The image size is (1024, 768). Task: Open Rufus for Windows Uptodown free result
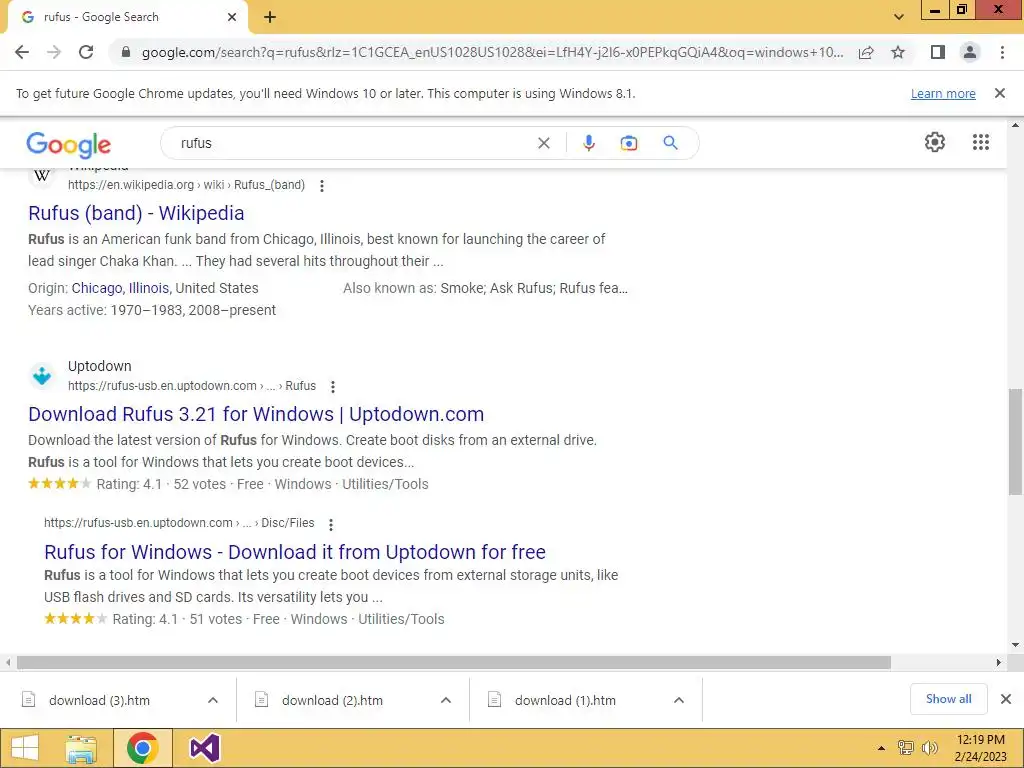(x=295, y=552)
